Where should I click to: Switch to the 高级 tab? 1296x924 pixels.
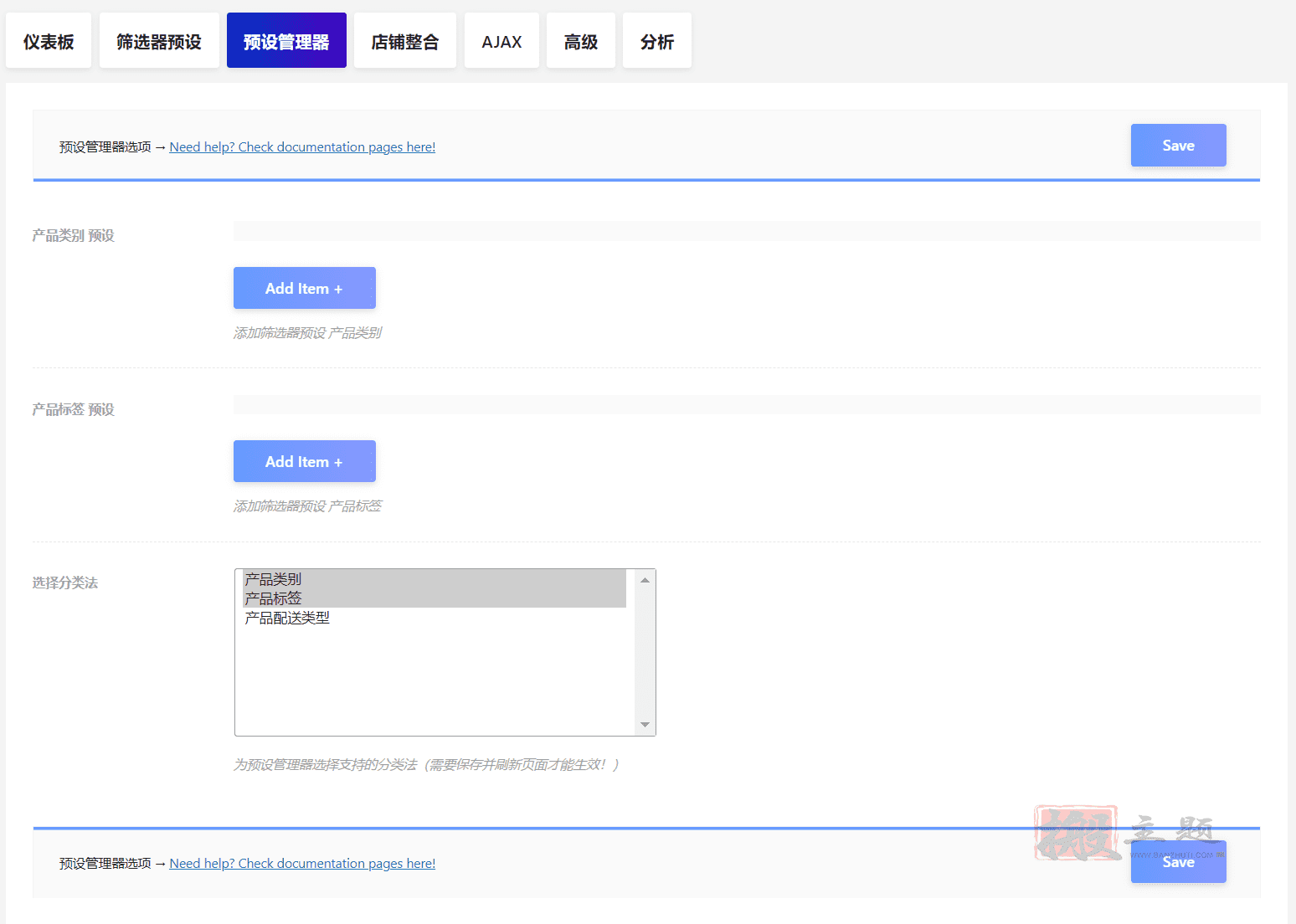[x=581, y=40]
